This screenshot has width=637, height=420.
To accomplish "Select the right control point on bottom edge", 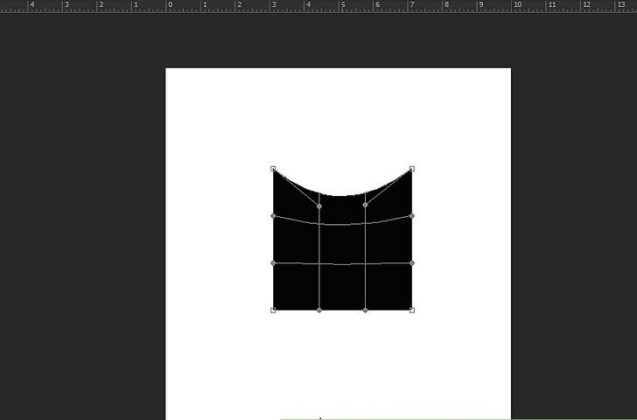I will (x=365, y=310).
